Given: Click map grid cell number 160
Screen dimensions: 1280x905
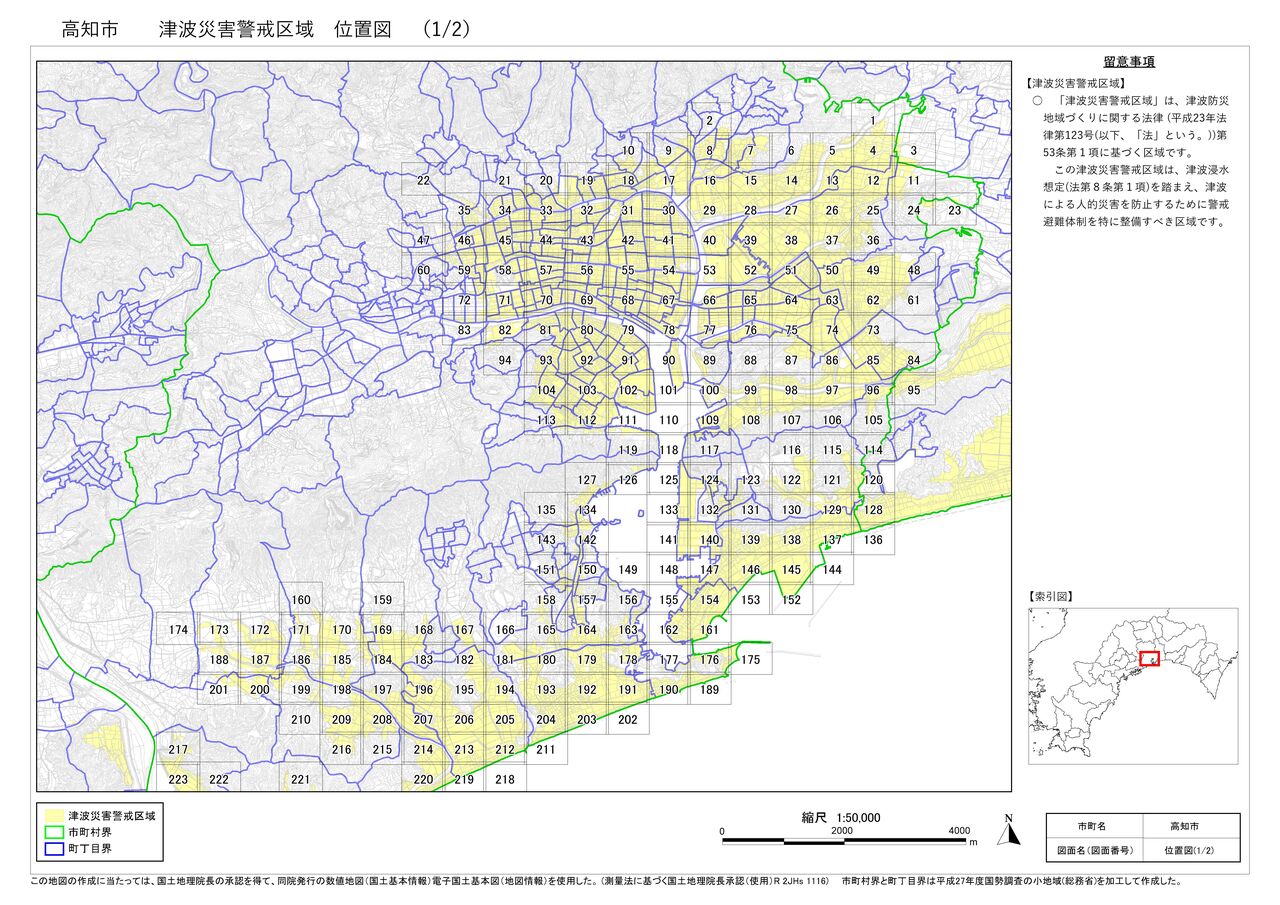Looking at the screenshot, I should [x=301, y=600].
